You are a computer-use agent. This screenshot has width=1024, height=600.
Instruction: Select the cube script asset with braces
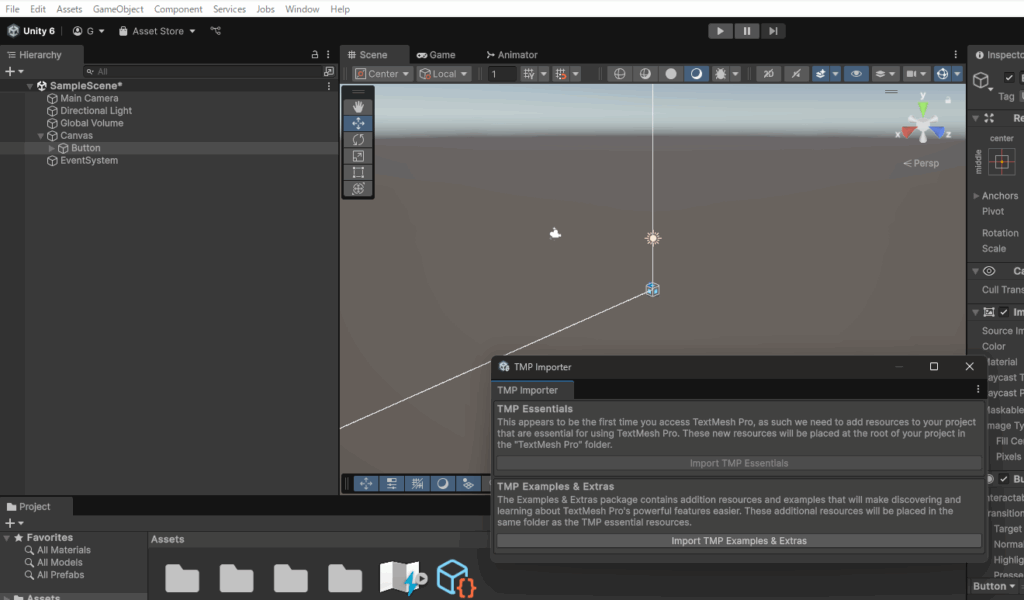point(456,578)
